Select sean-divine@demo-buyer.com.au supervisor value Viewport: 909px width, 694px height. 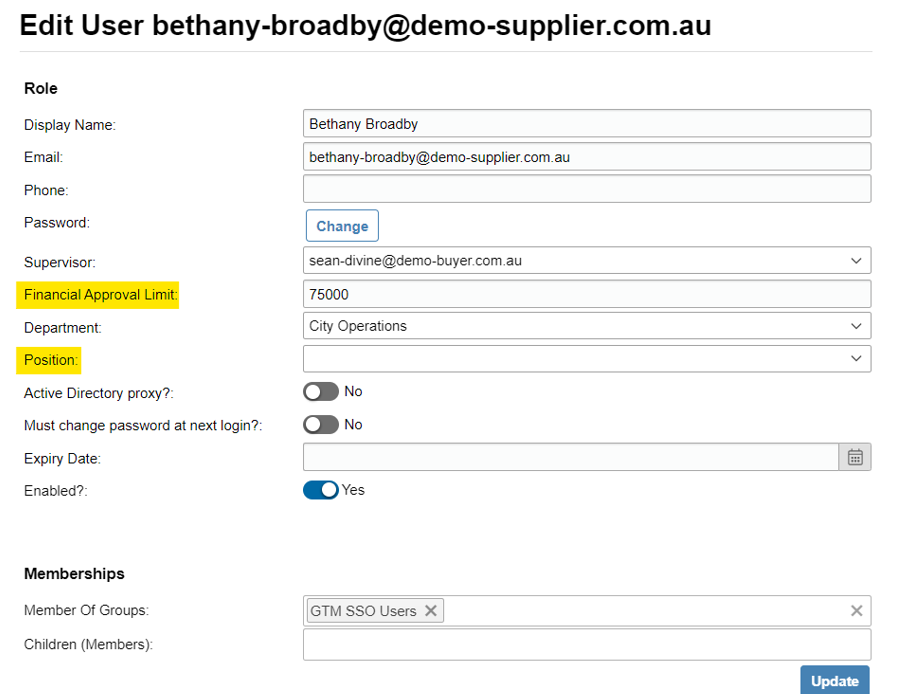click(416, 261)
